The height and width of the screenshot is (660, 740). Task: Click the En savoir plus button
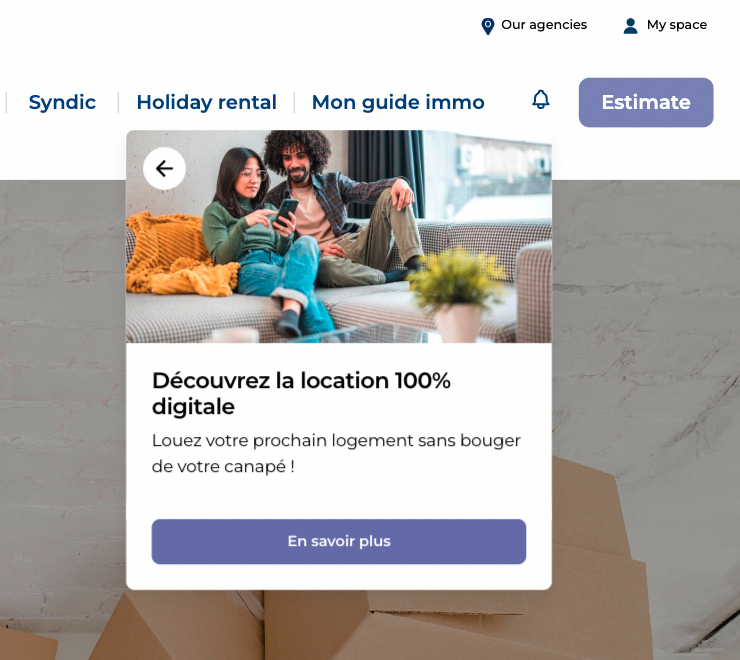click(x=339, y=542)
